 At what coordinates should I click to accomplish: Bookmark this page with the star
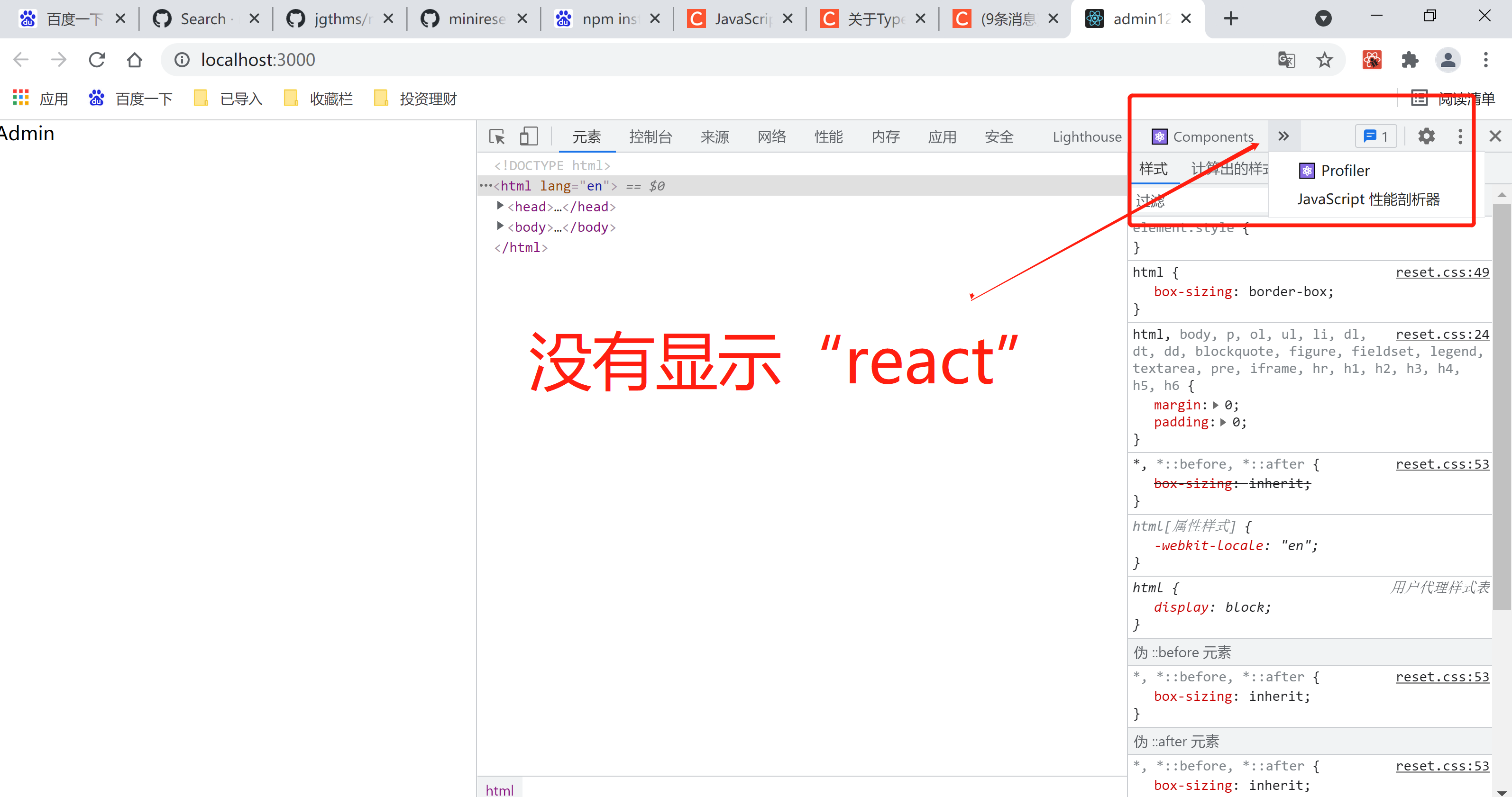[x=1324, y=60]
